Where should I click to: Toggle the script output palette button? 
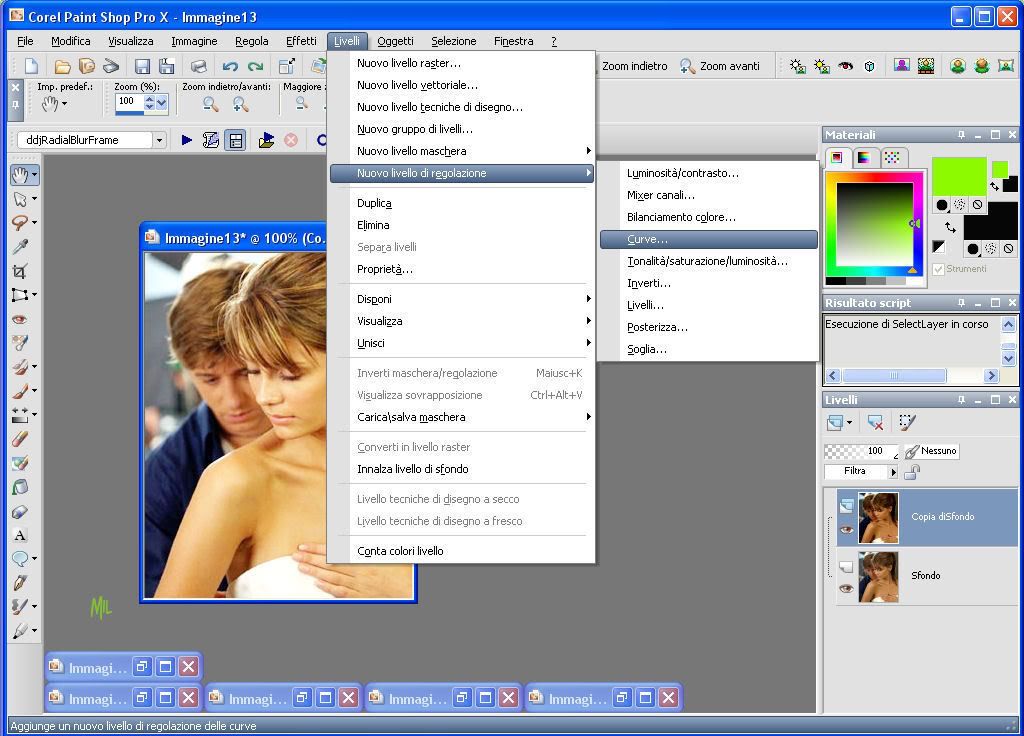(236, 140)
